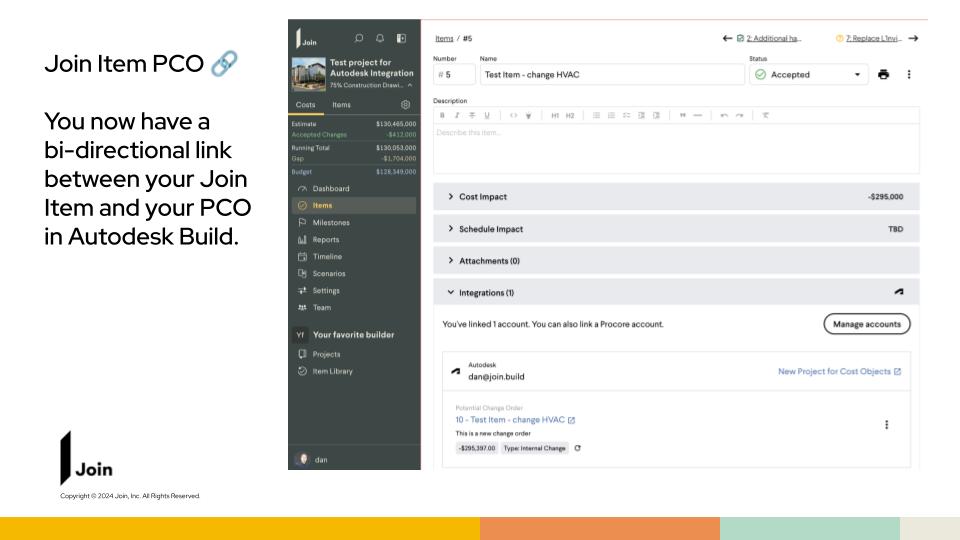Open Timeline in sidebar navigation
960x540 pixels.
[x=354, y=257]
